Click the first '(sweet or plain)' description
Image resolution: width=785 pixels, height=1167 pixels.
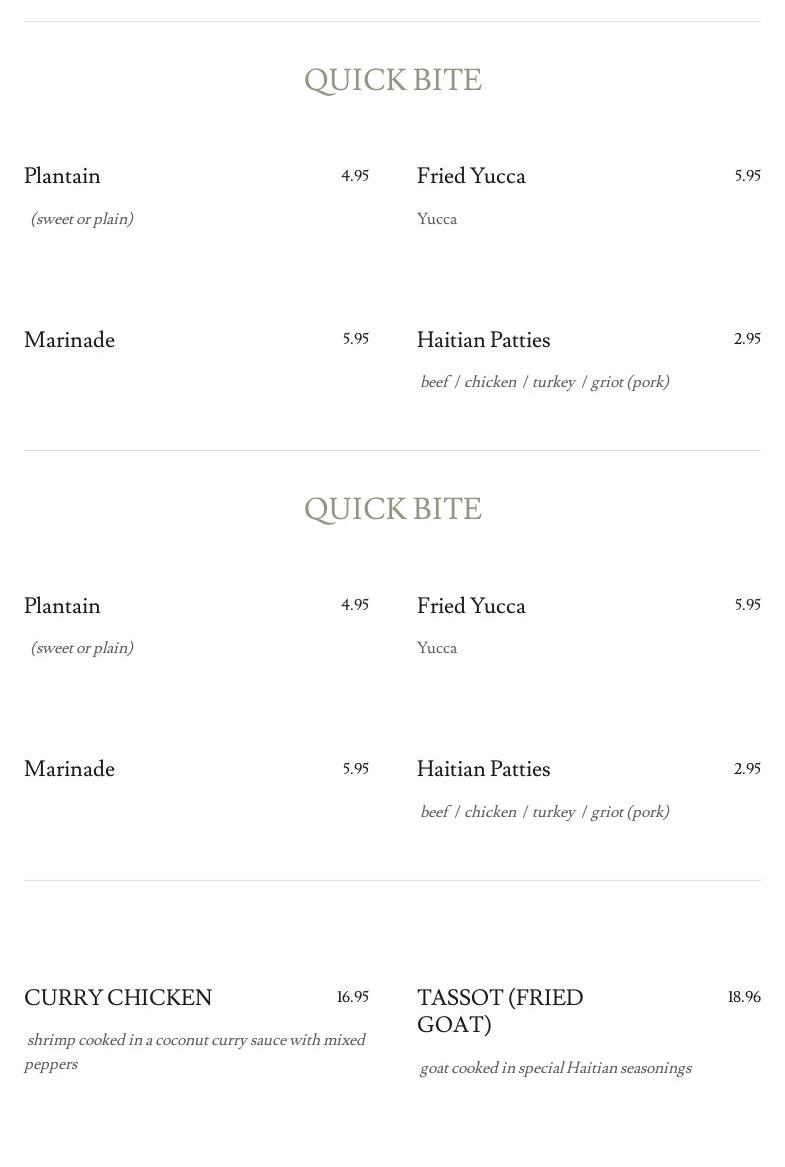[x=82, y=219]
